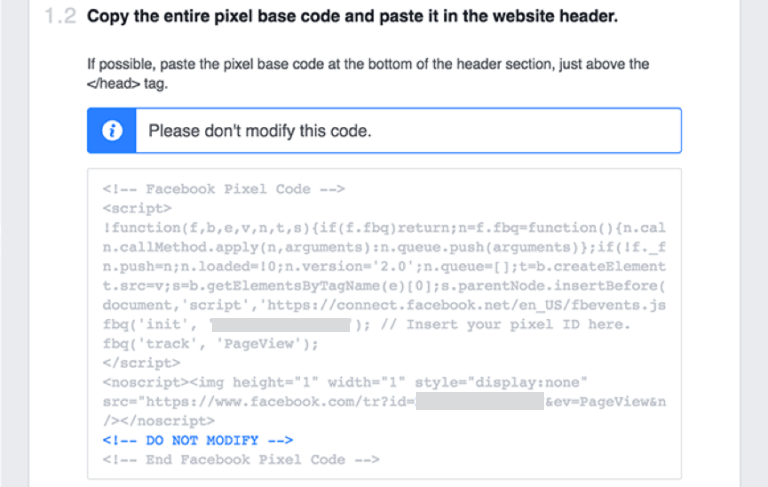Viewport: 768px width, 487px height.
Task: Click the </head> tag instruction text
Action: coord(127,84)
